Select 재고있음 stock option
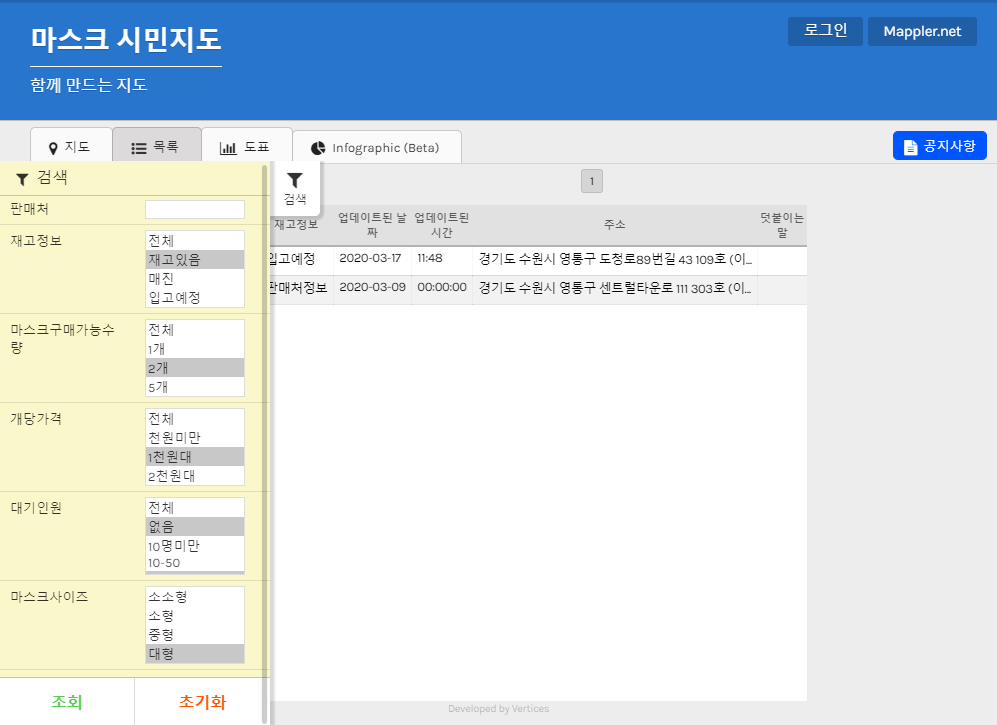The height and width of the screenshot is (725, 997). [195, 259]
